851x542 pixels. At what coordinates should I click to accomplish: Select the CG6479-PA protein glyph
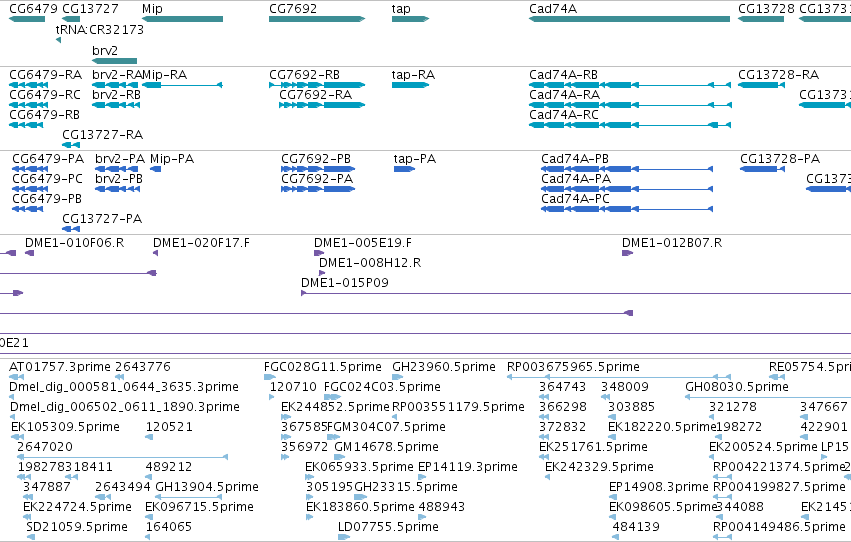(x=30, y=169)
